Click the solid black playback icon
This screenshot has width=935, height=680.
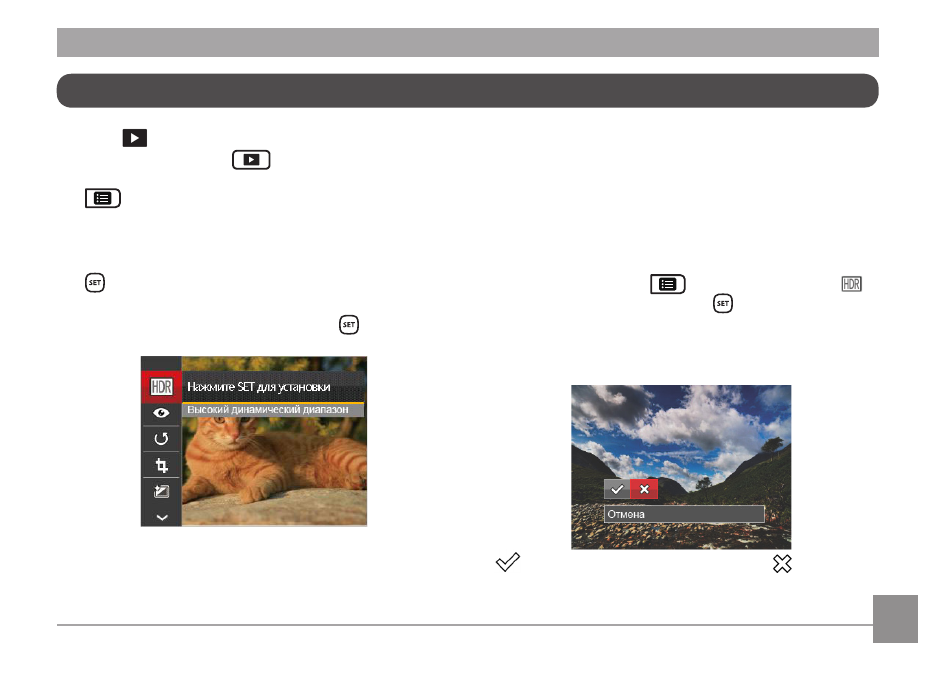tap(135, 138)
